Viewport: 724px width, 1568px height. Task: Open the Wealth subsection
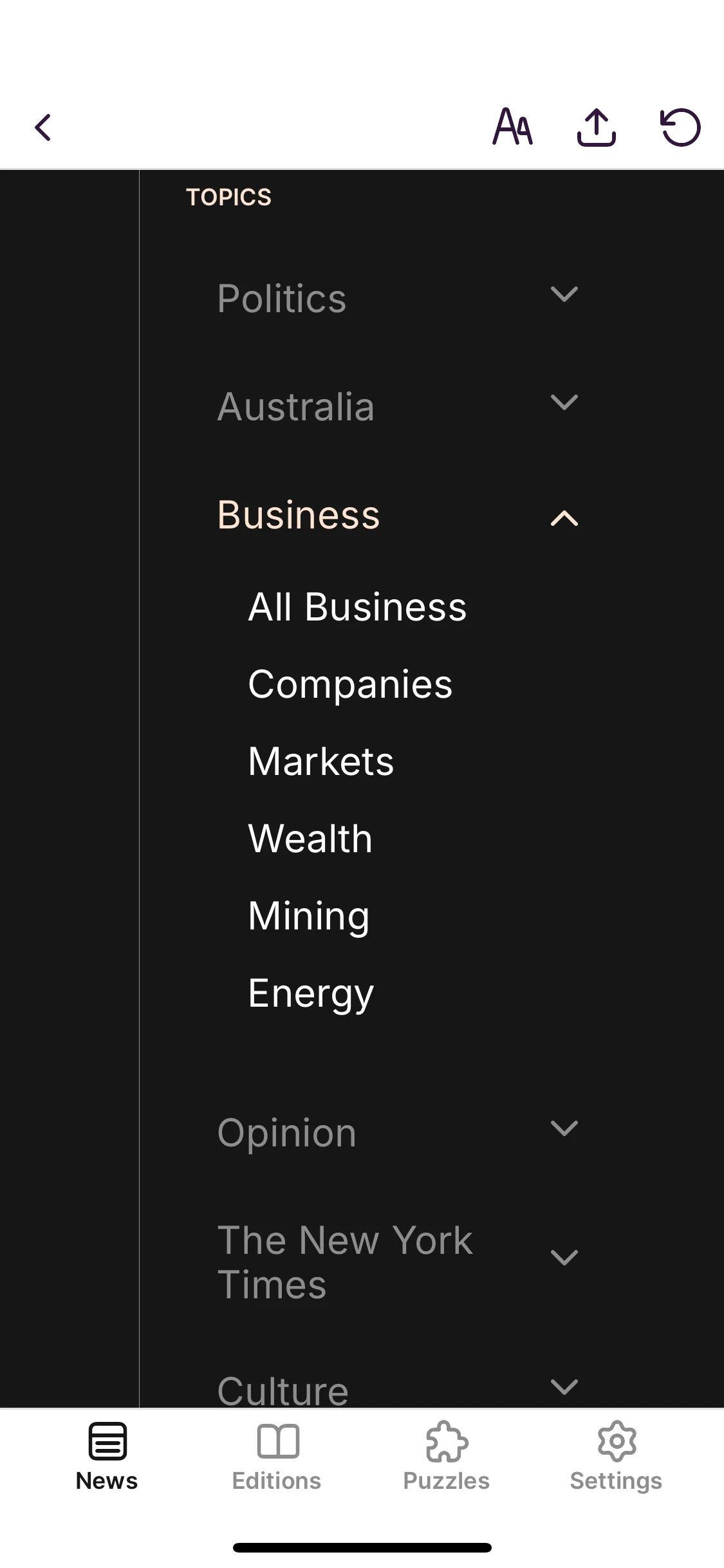pyautogui.click(x=310, y=839)
